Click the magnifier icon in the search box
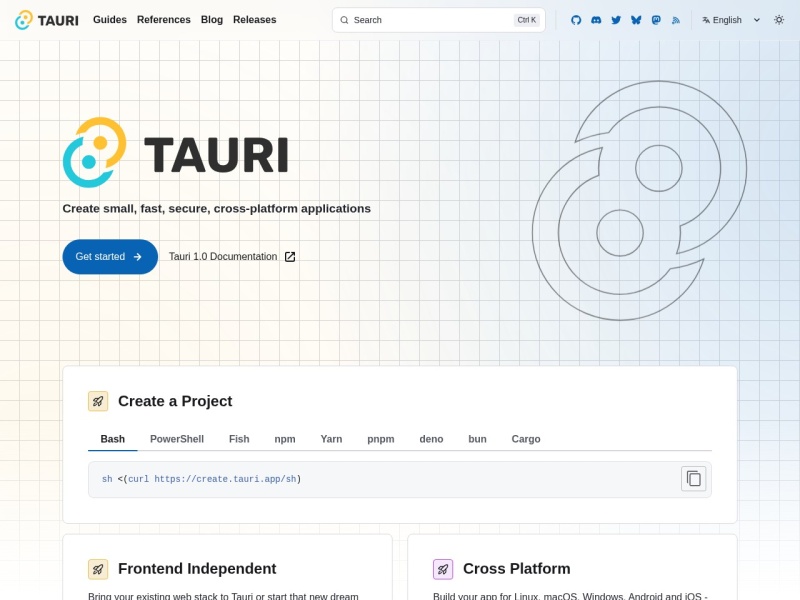The height and width of the screenshot is (600, 800). 344,20
